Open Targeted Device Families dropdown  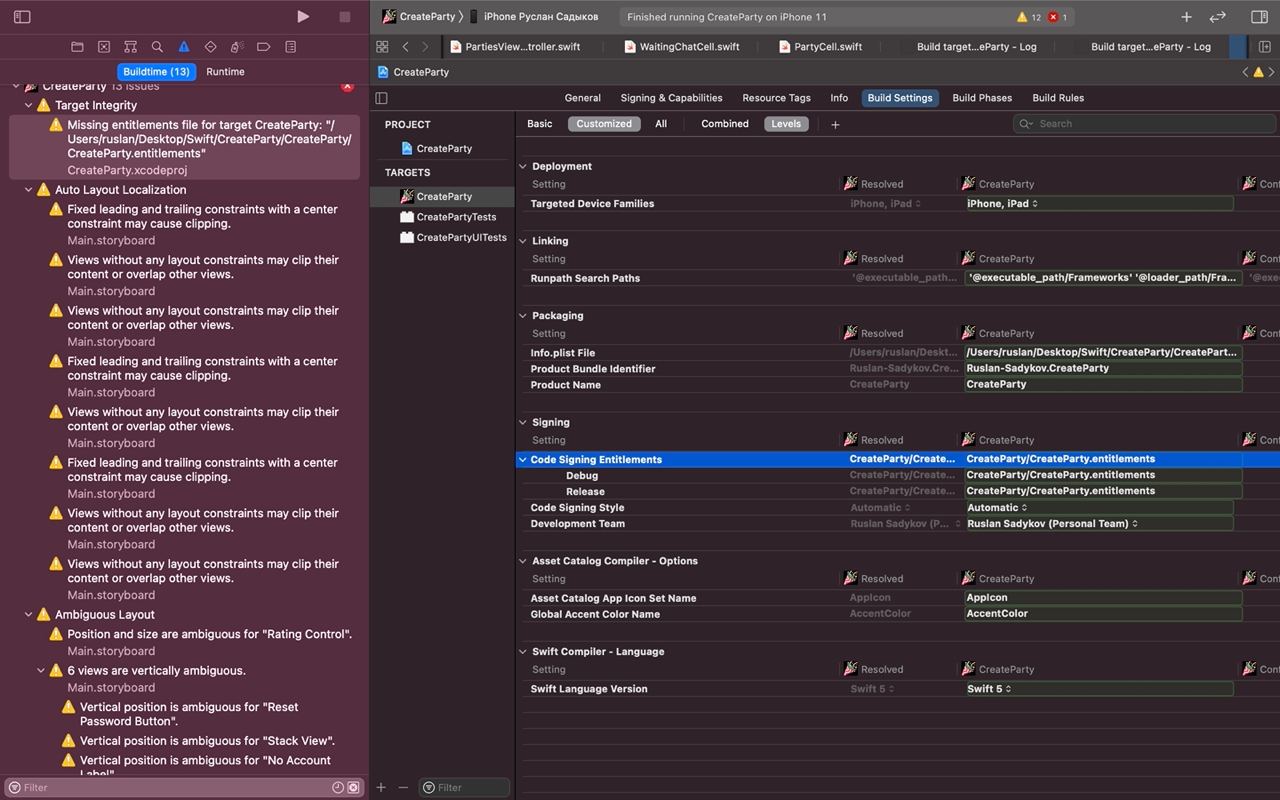point(1098,204)
